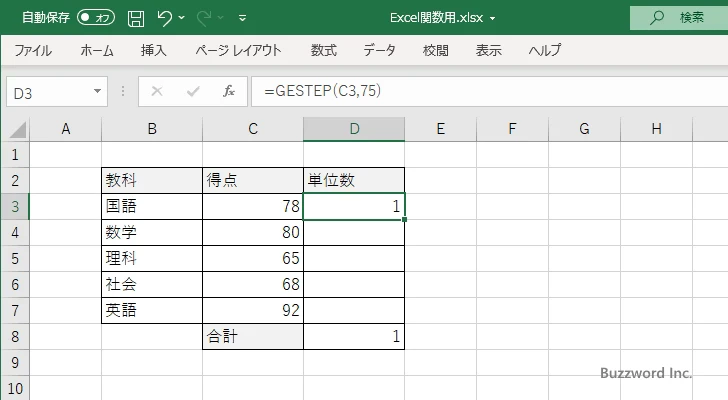728x400 pixels.
Task: Select column G header
Action: (584, 129)
